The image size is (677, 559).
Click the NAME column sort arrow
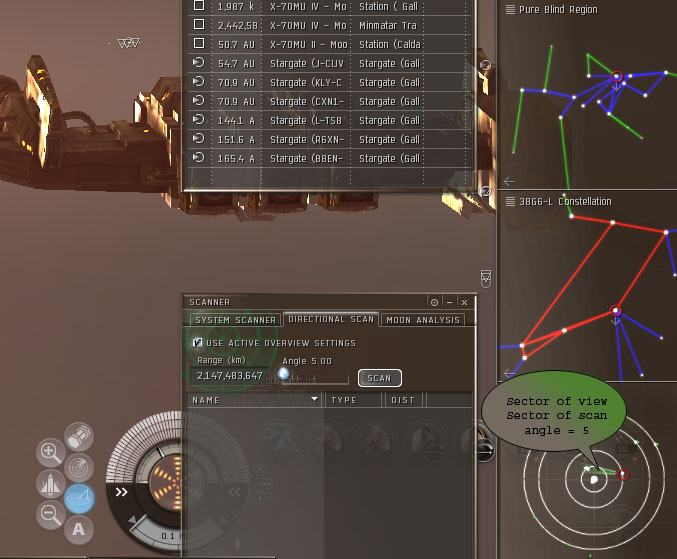coord(315,399)
